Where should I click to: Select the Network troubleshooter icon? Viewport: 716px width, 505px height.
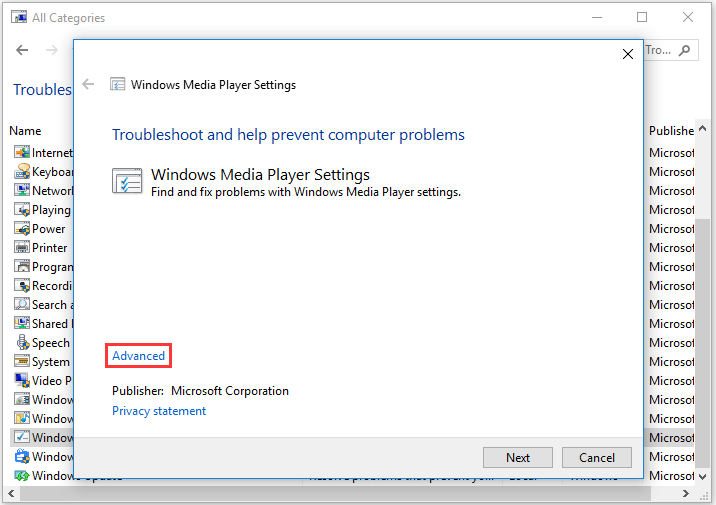pyautogui.click(x=21, y=190)
